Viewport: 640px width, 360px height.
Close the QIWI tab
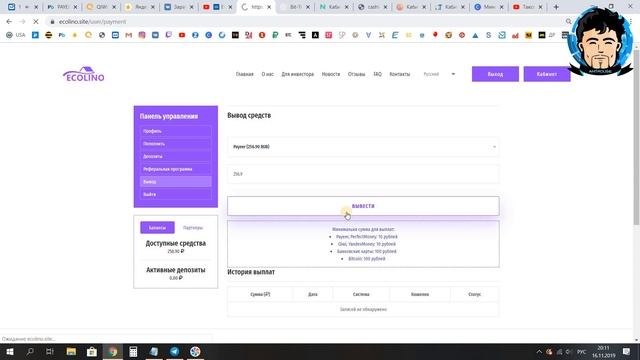click(114, 7)
